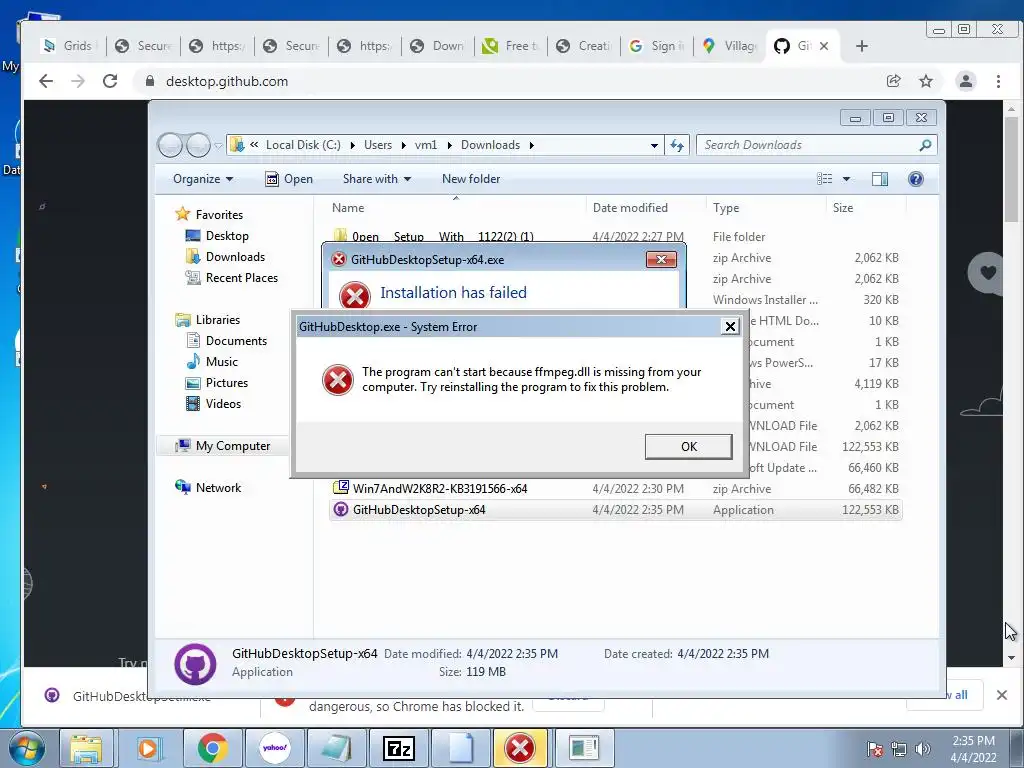Select Desktop under Favorites

(217, 236)
